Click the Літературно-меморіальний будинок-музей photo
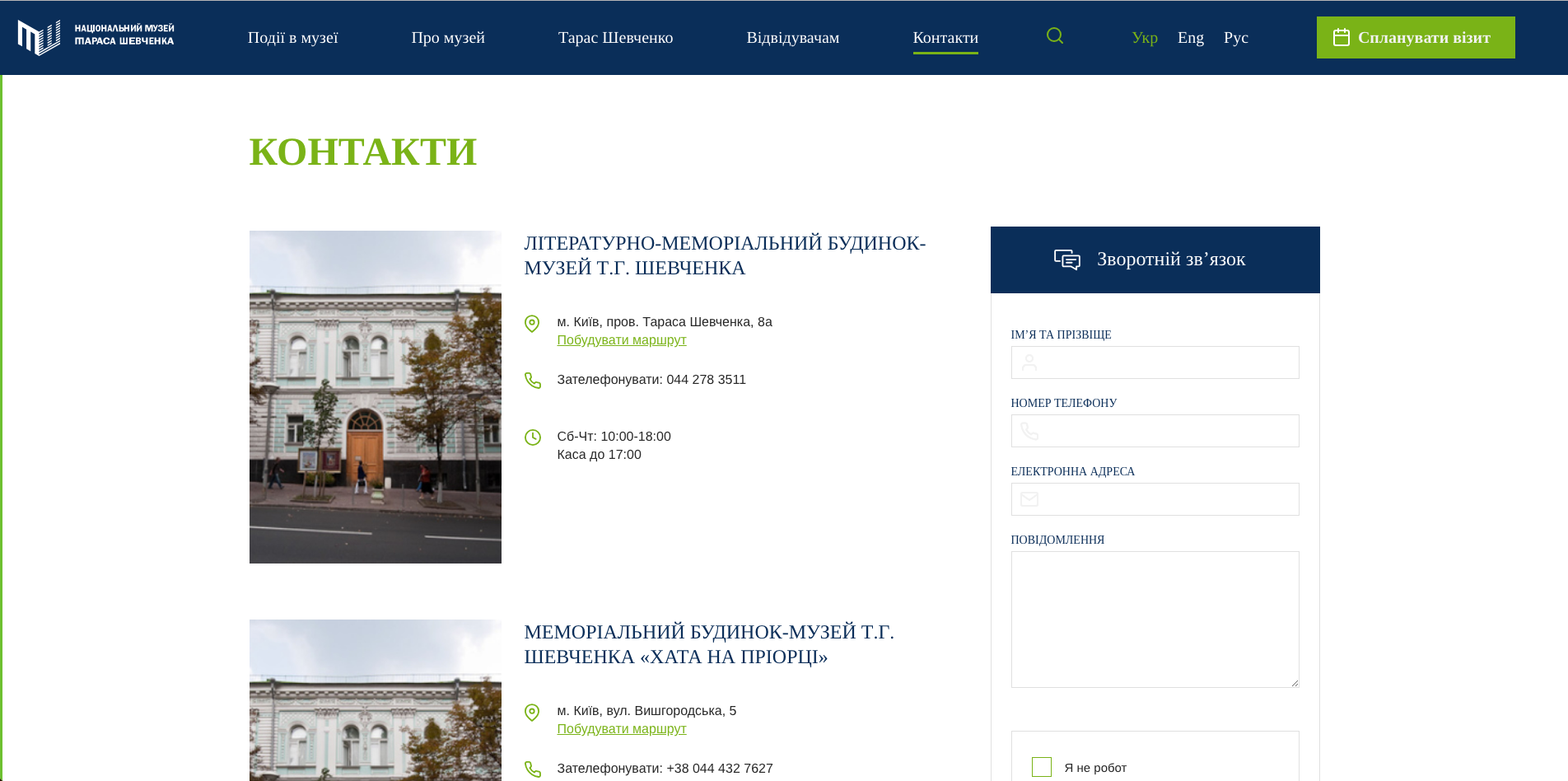 tap(376, 397)
